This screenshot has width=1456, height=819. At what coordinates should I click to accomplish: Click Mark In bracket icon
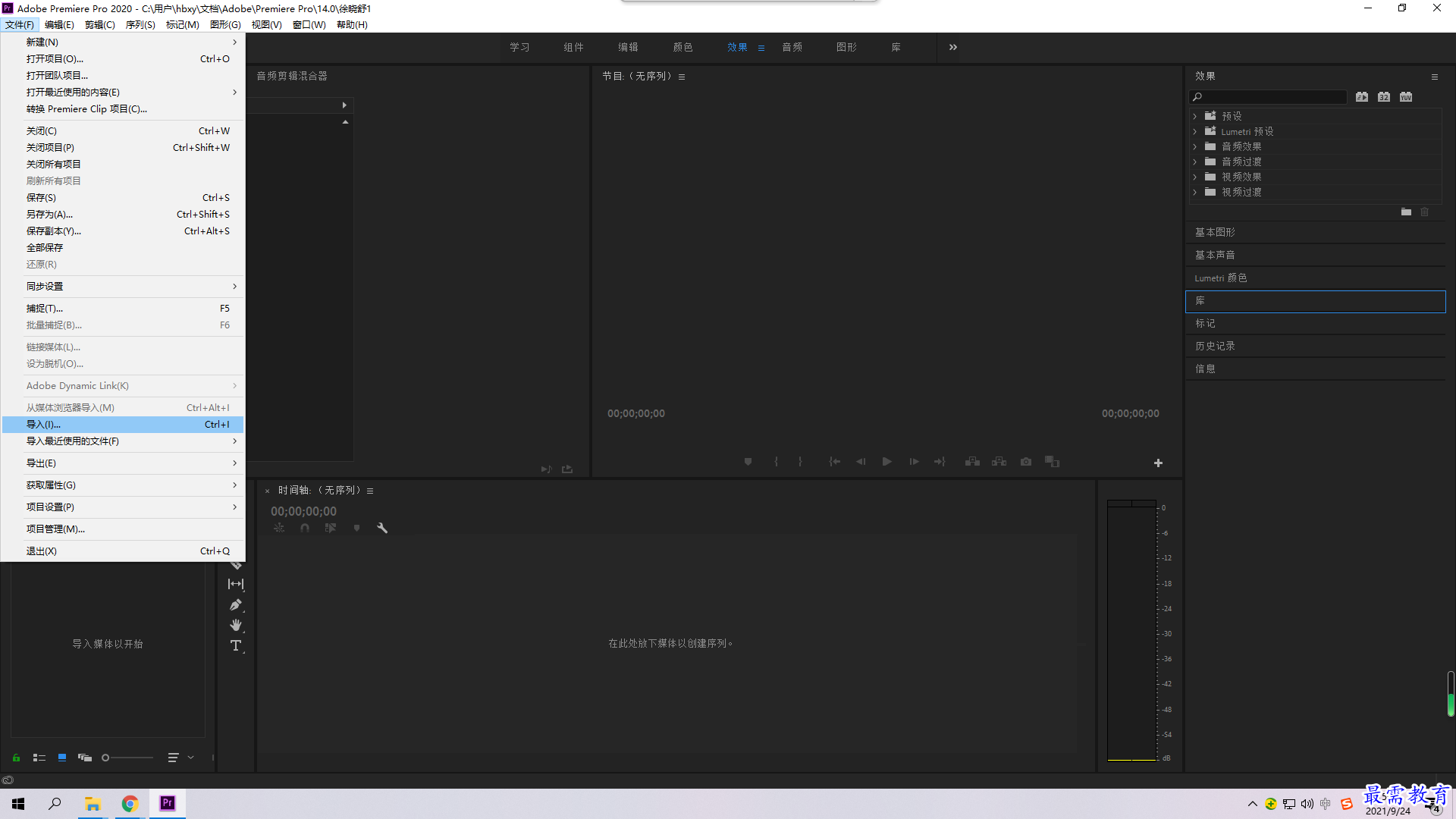tap(776, 462)
